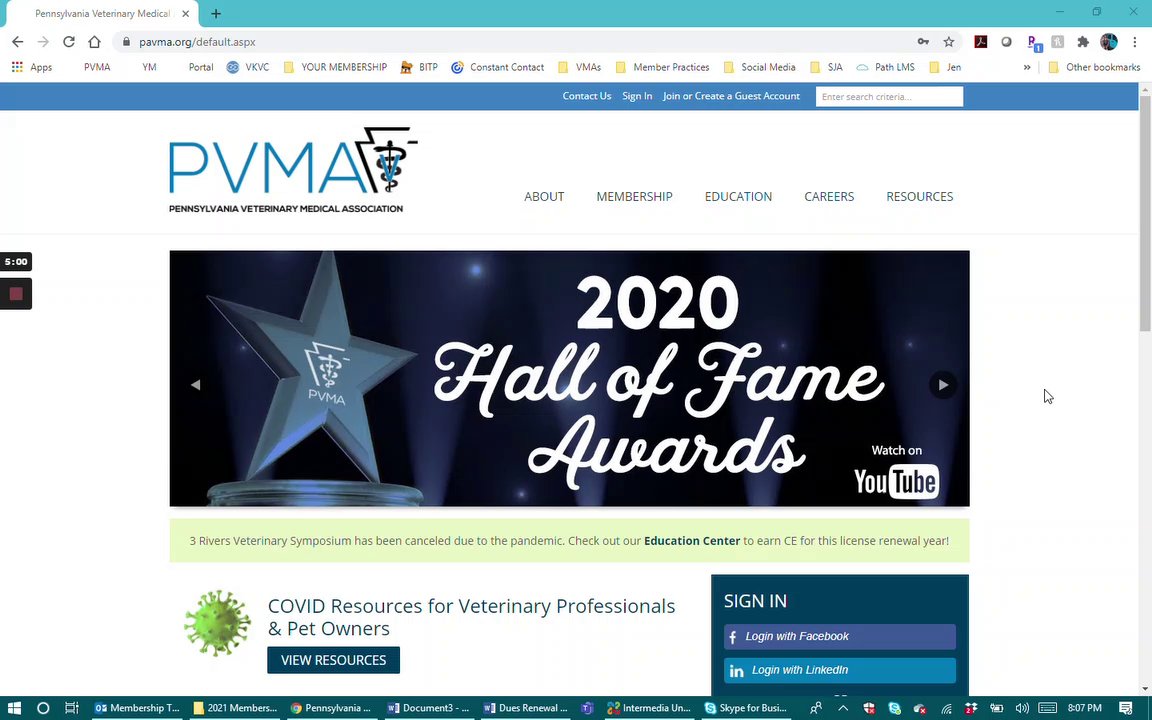Open the grayed-out extension beside the puzzle icon
Screen dimensions: 1152x720
(x=1057, y=42)
